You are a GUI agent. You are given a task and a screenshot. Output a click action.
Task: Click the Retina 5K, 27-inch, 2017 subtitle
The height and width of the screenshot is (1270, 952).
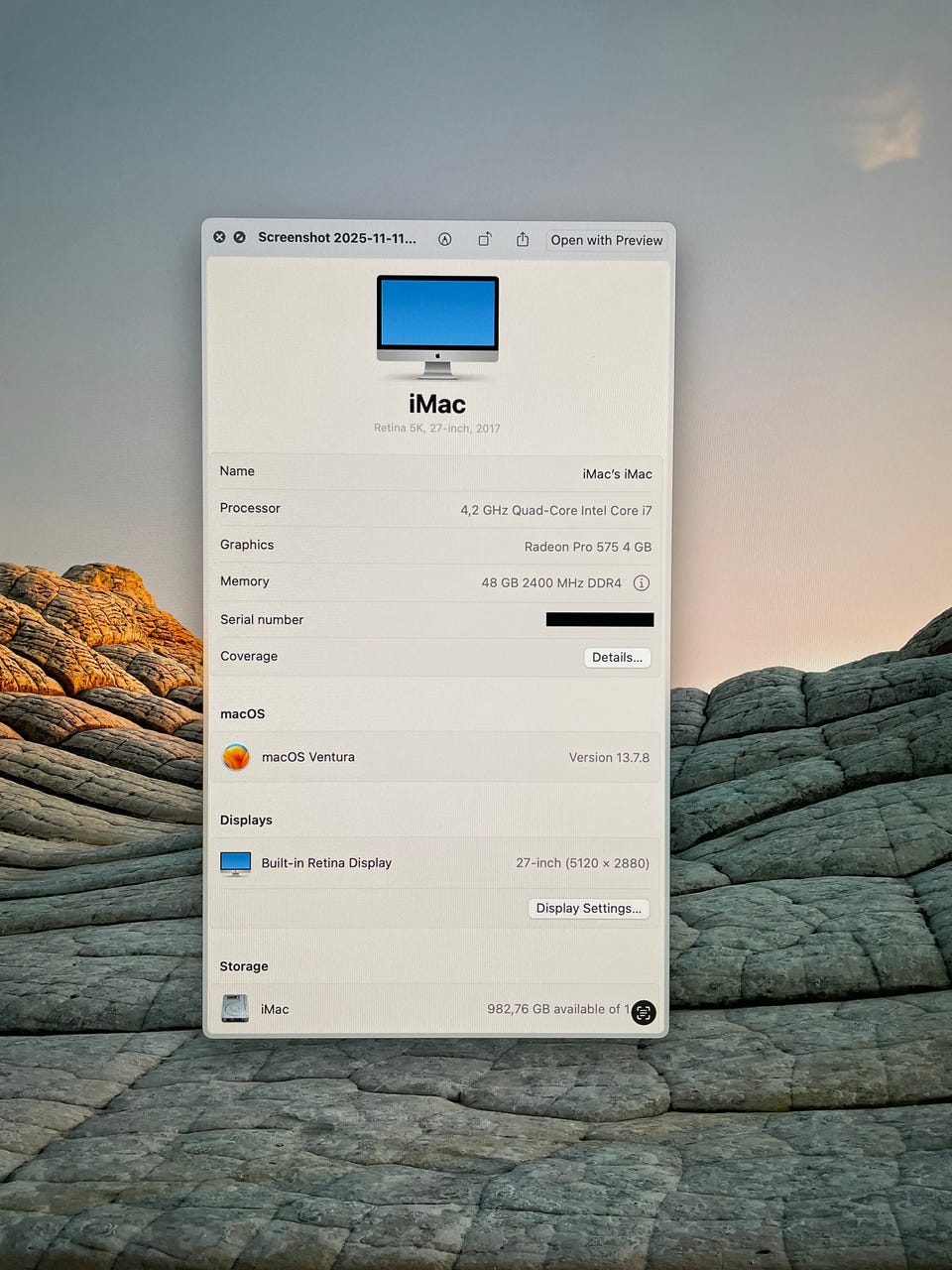pos(437,429)
